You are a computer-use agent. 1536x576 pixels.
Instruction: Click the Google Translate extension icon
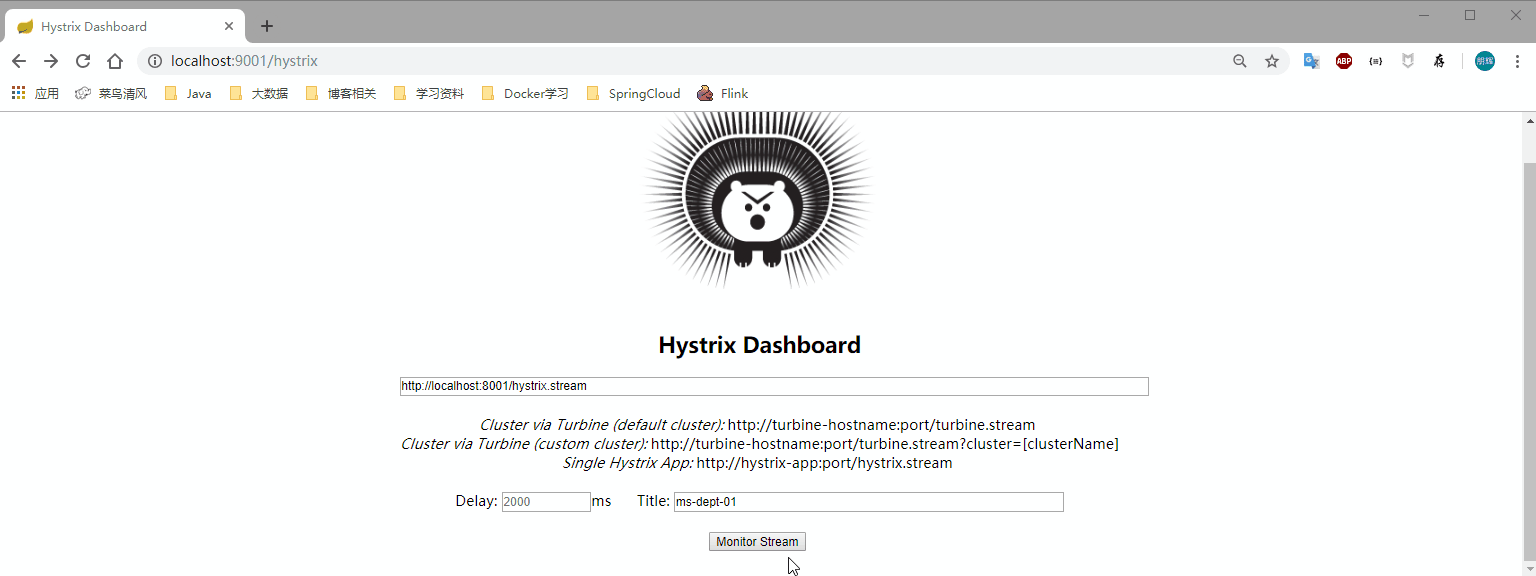tap(1311, 61)
